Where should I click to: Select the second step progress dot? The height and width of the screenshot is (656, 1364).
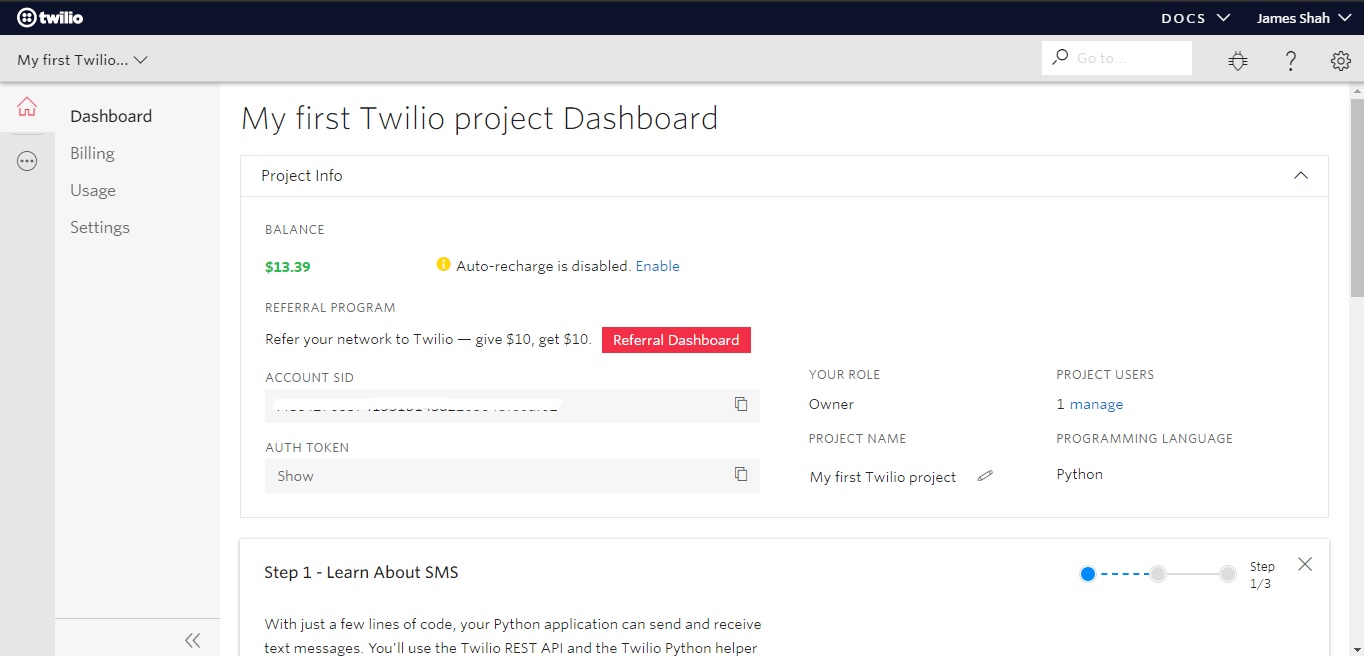click(x=1158, y=574)
